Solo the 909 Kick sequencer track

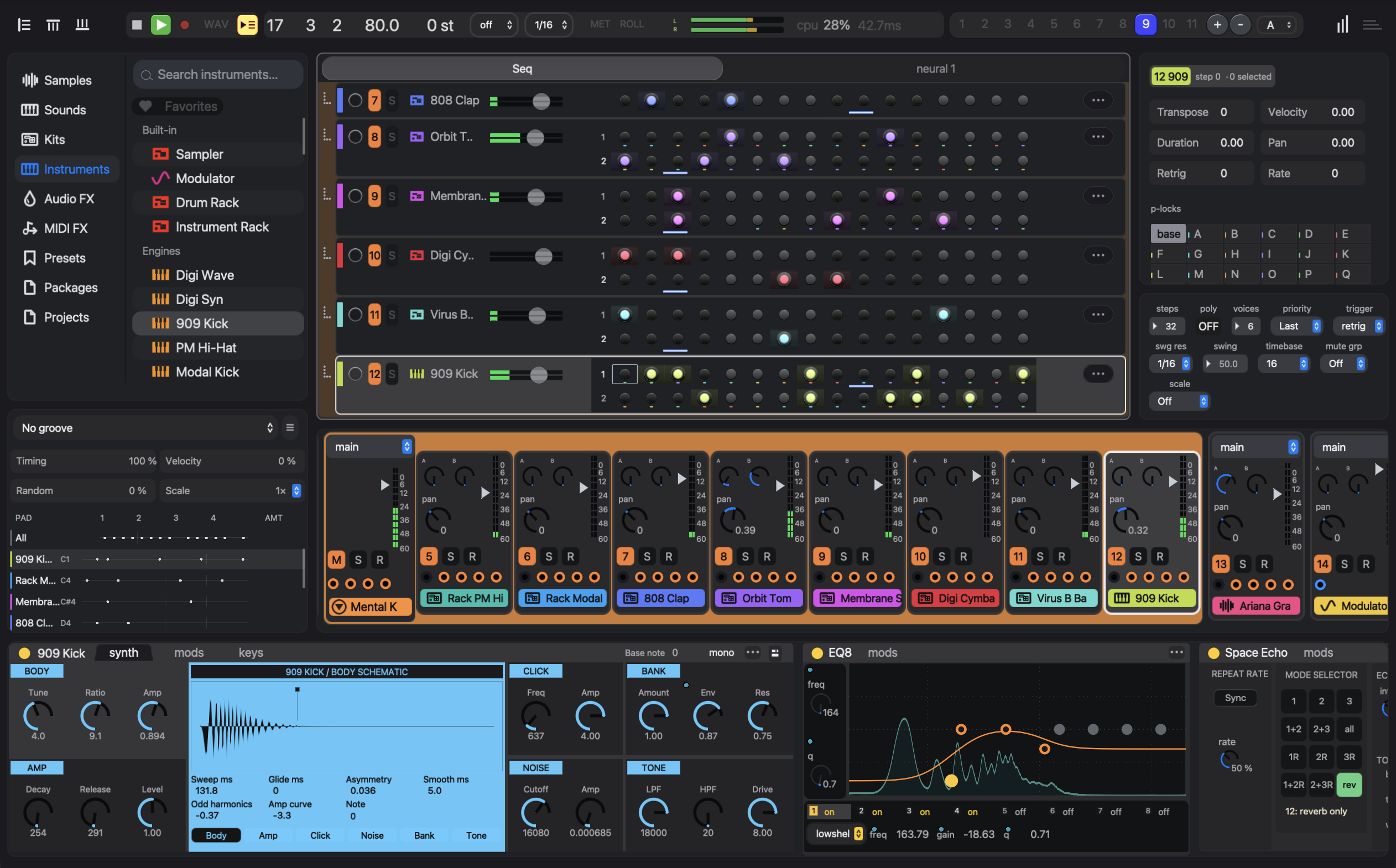tap(392, 374)
